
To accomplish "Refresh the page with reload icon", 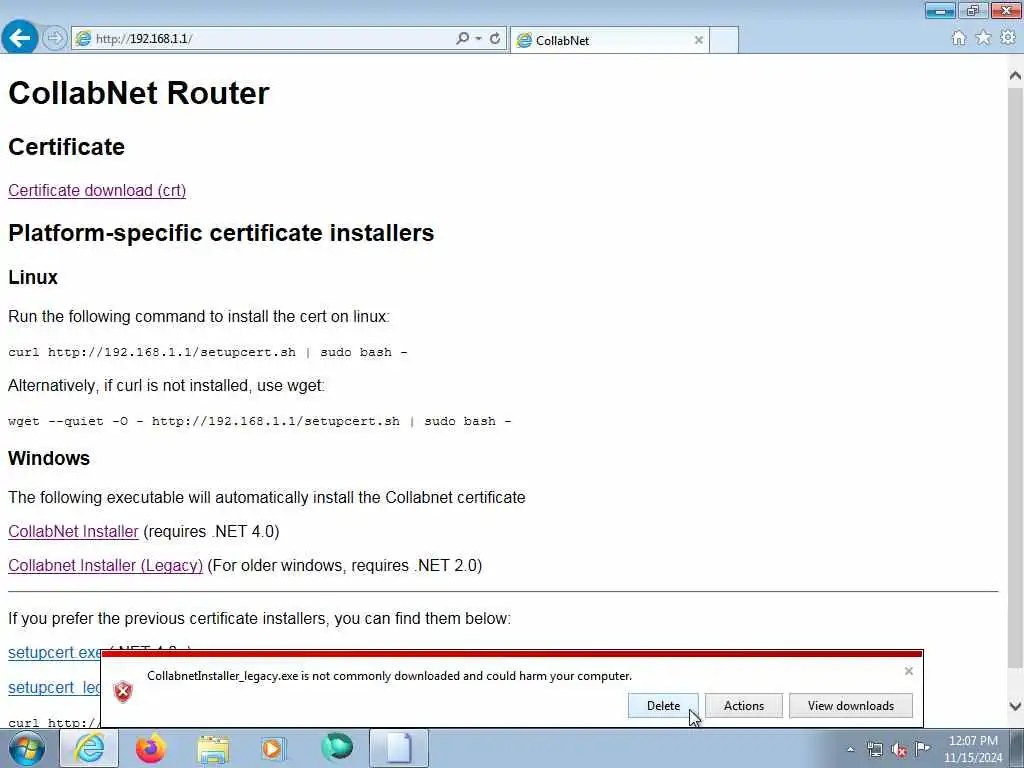I will tap(495, 39).
